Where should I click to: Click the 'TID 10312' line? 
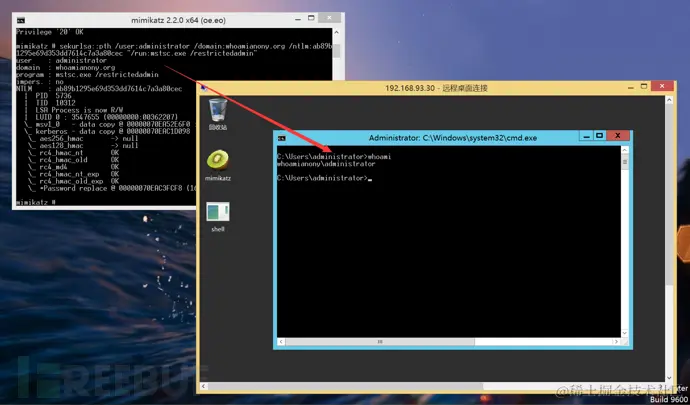(x=55, y=103)
